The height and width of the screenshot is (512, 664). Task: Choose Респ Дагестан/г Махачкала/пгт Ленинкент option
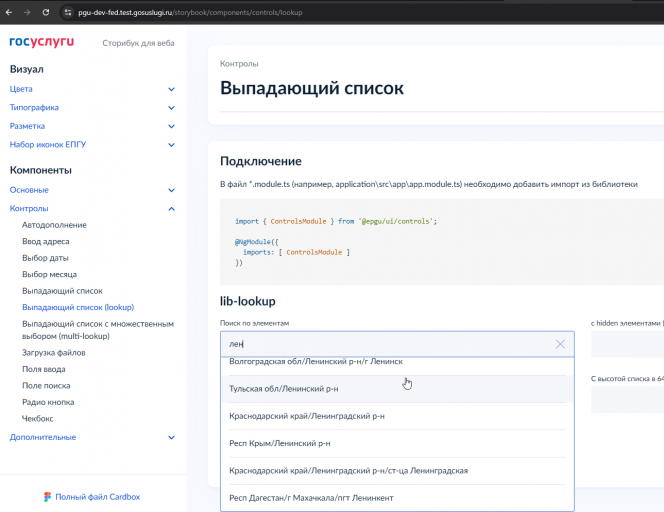coord(397,498)
